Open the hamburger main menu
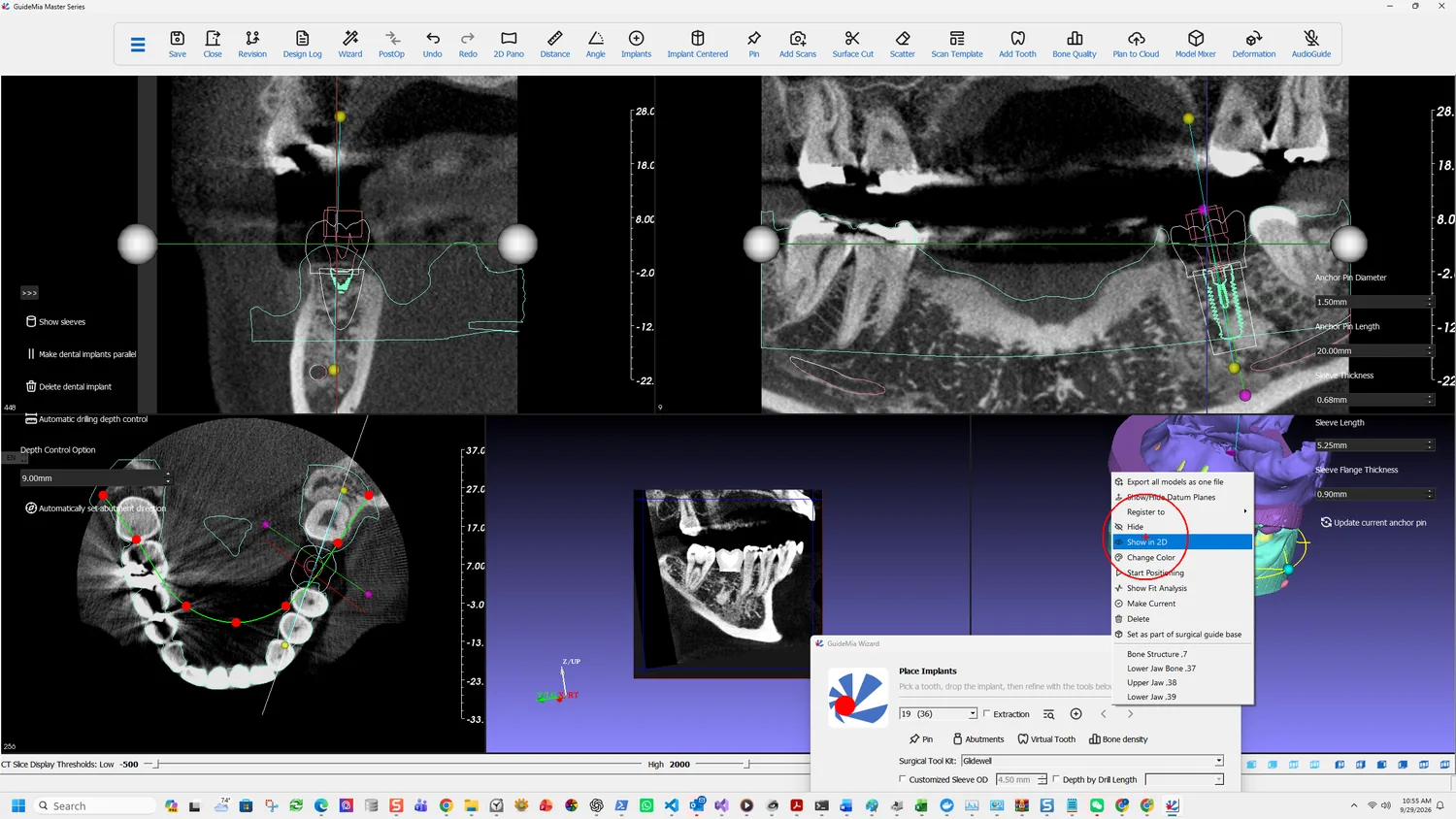Viewport: 1456px width, 819px height. pyautogui.click(x=138, y=45)
